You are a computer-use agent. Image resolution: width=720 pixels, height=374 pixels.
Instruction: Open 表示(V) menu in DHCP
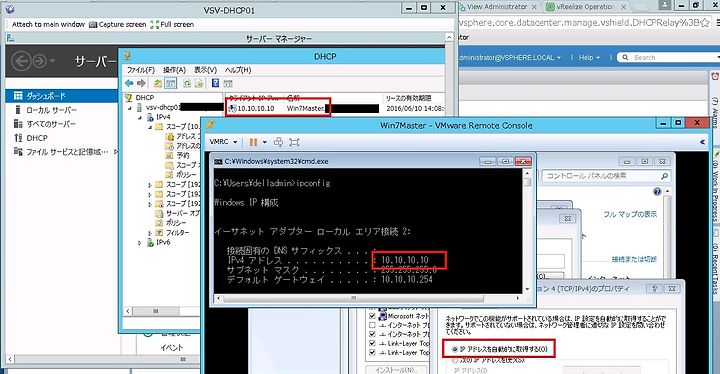205,70
